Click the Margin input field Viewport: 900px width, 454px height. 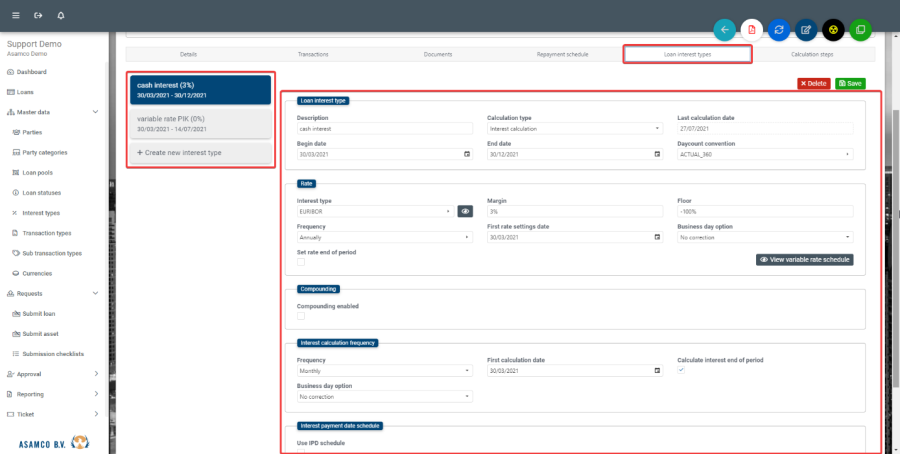click(x=574, y=212)
